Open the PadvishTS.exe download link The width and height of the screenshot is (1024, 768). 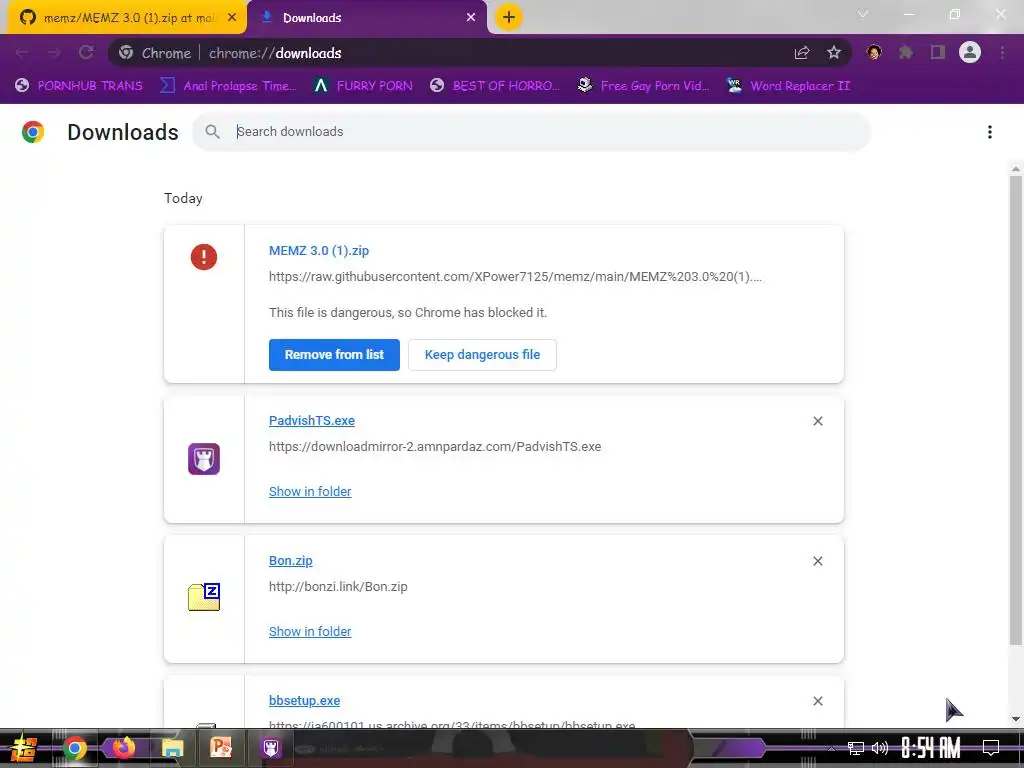312,421
